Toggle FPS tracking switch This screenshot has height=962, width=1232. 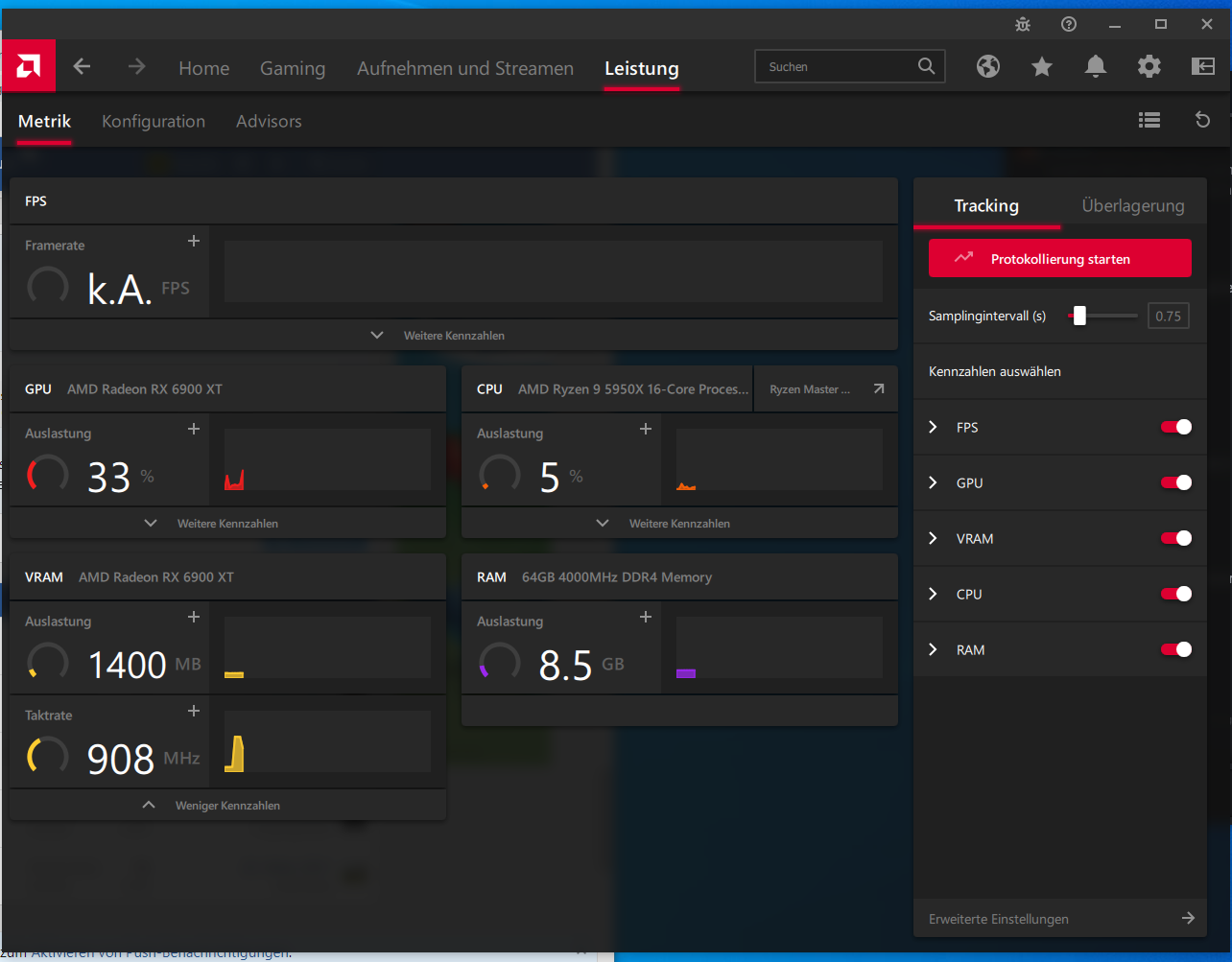pyautogui.click(x=1176, y=427)
